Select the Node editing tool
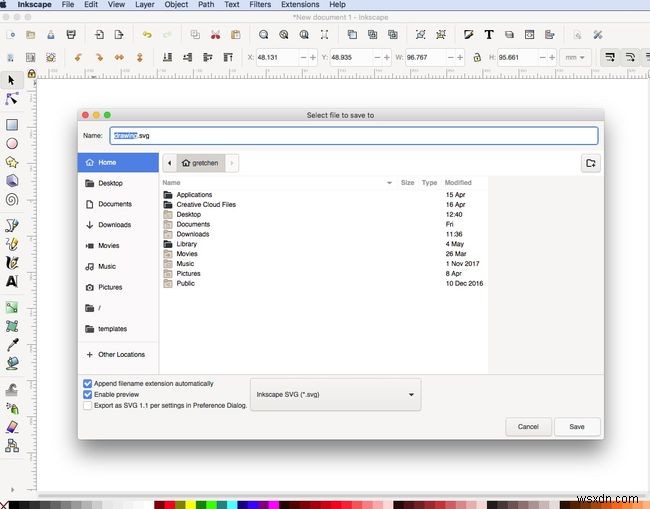This screenshot has width=650, height=509. [12, 99]
